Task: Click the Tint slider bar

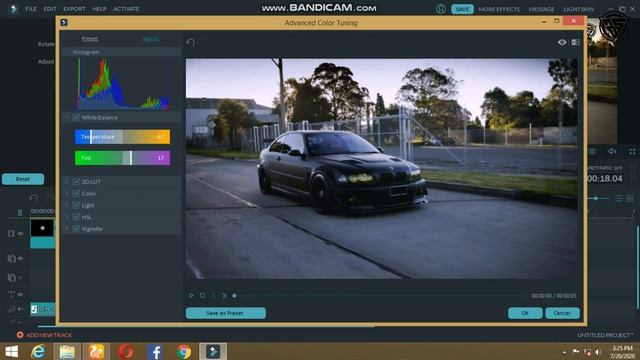Action: click(122, 158)
